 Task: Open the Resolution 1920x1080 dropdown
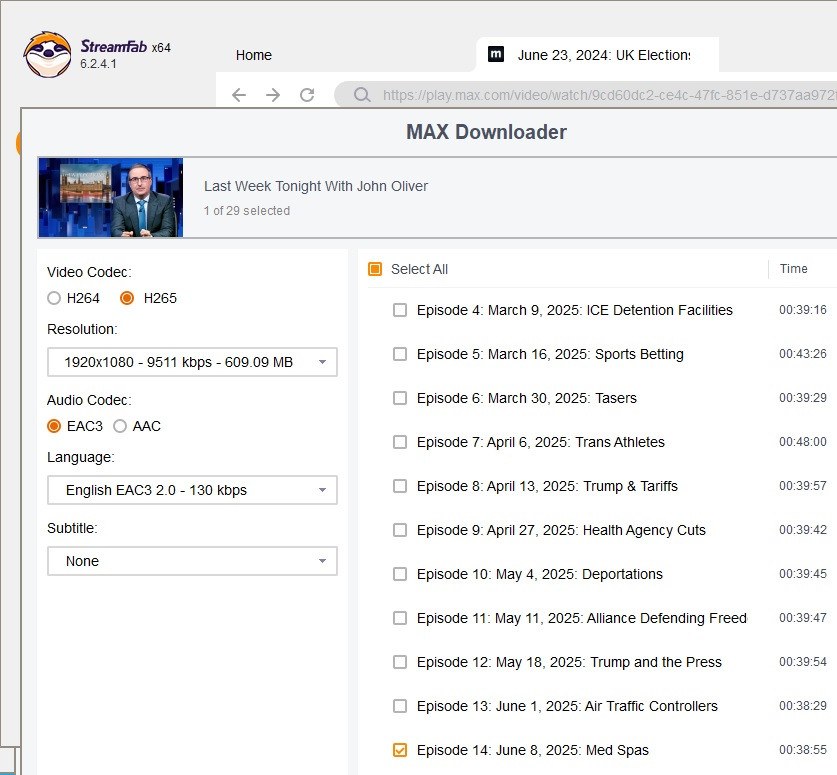(192, 362)
